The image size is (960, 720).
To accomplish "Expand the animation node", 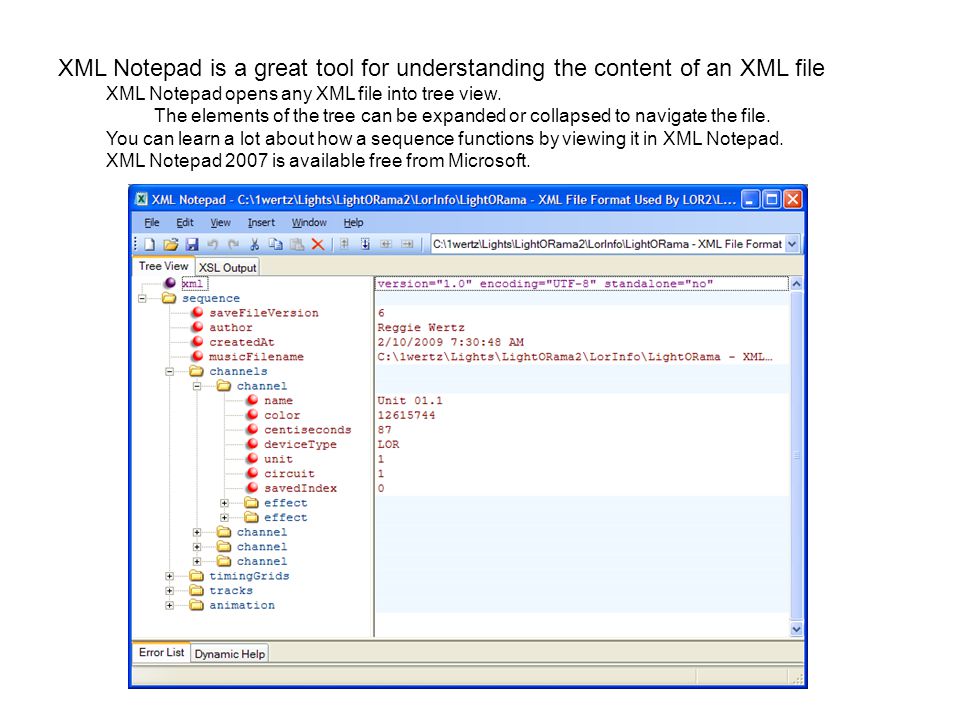I will (170, 606).
